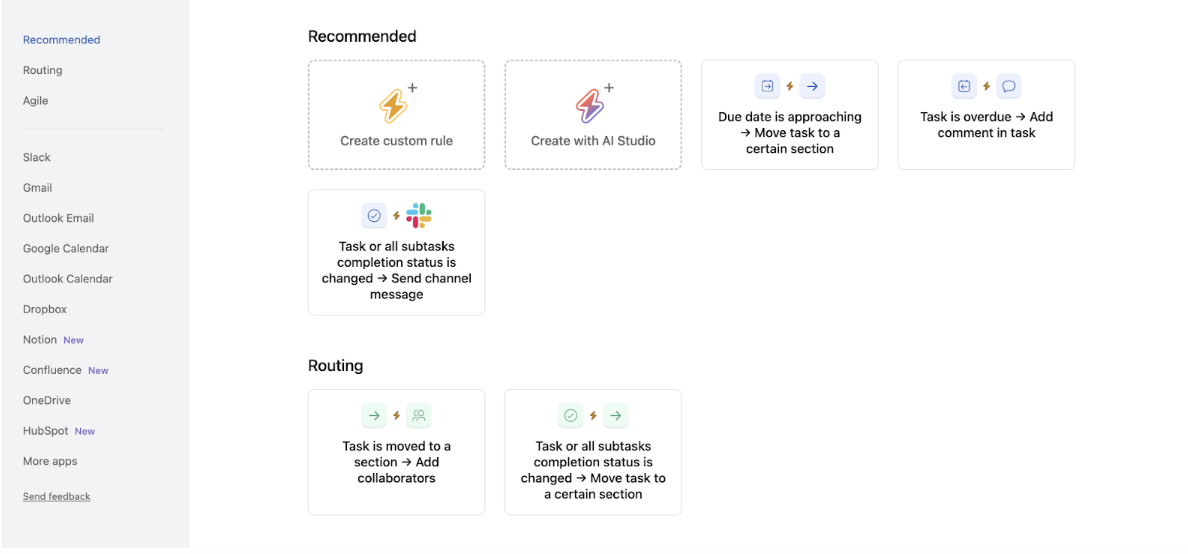Choose Create with AI Studio card
This screenshot has width=1188, height=554.
click(x=593, y=115)
